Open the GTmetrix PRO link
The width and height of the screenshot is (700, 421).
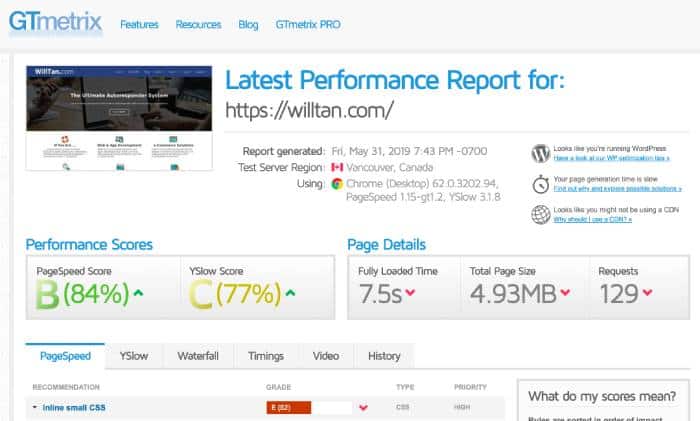tap(308, 25)
